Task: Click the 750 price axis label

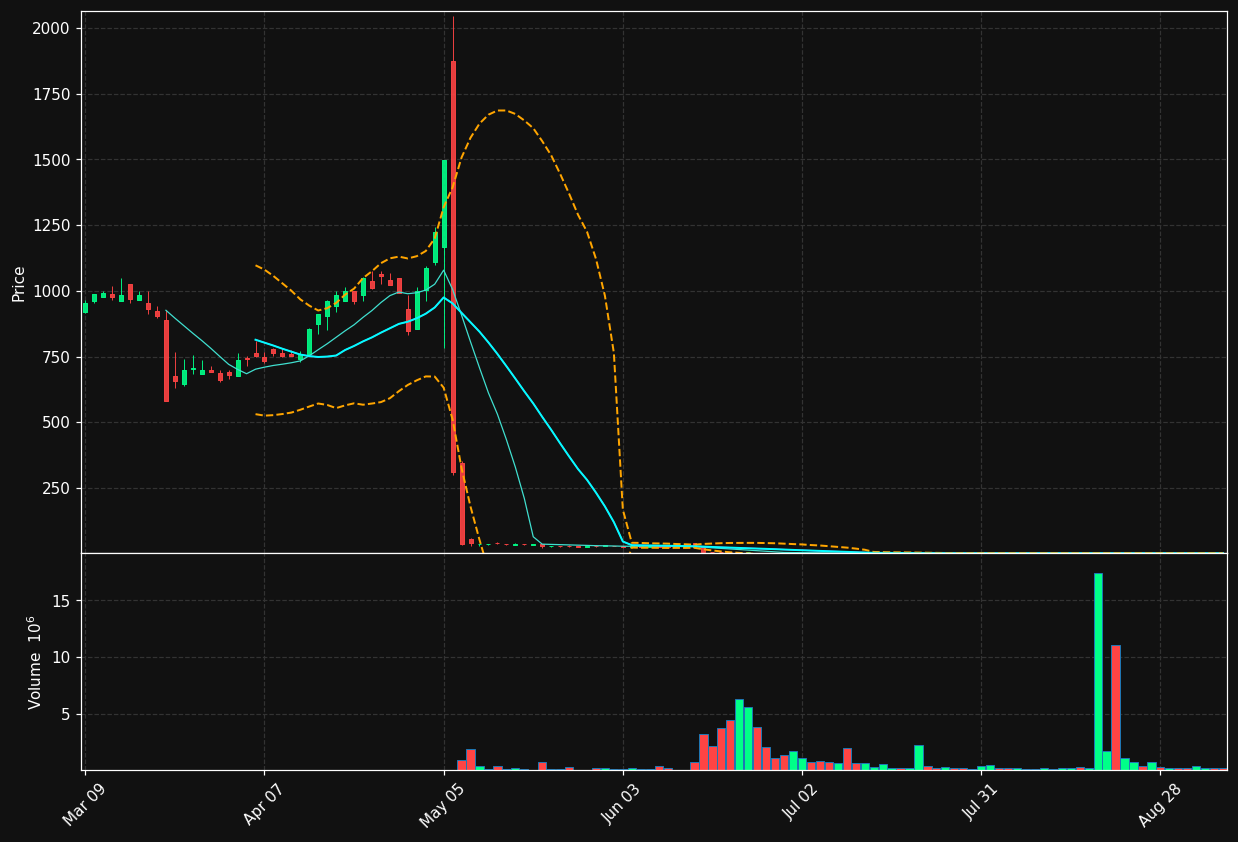Action: (x=54, y=357)
